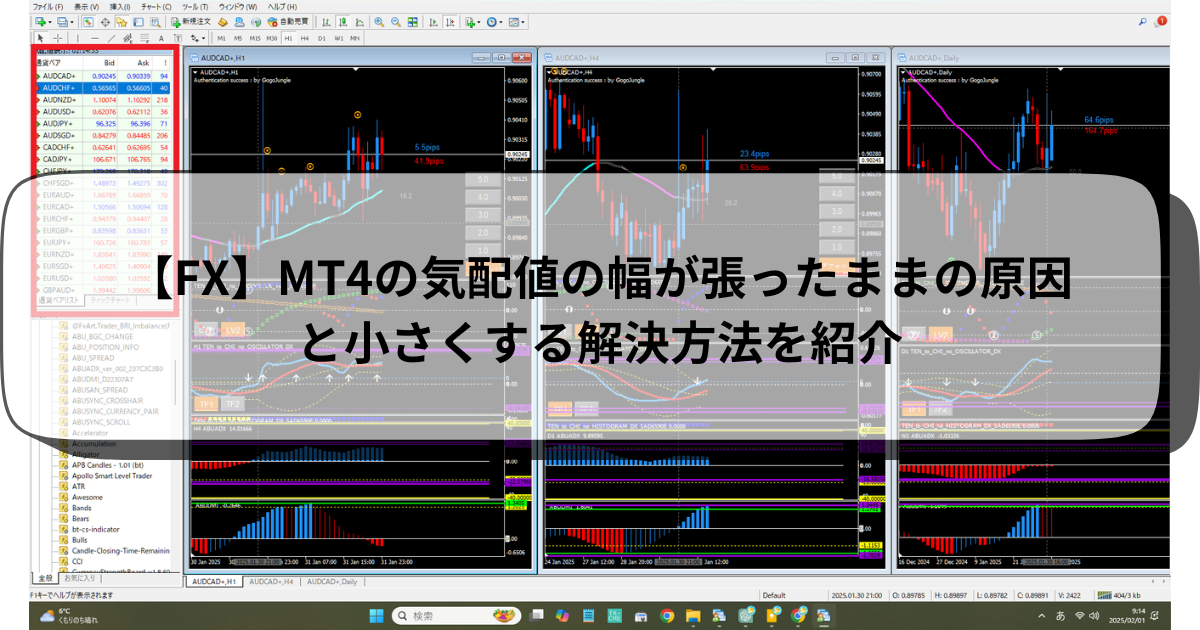1200x630 pixels.
Task: Switch chart to line chart type
Action: coord(359,21)
